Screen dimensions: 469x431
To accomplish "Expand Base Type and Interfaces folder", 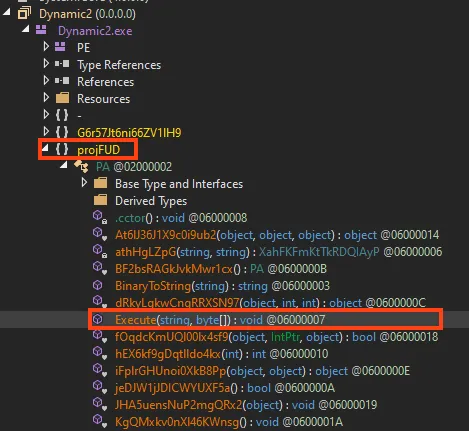I will (84, 183).
